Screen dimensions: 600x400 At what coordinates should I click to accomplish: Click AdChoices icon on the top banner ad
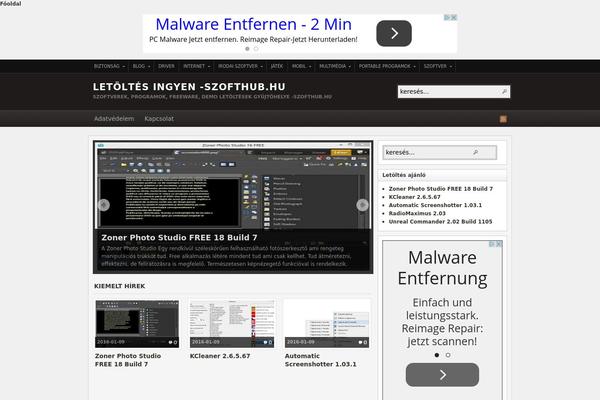[447, 18]
